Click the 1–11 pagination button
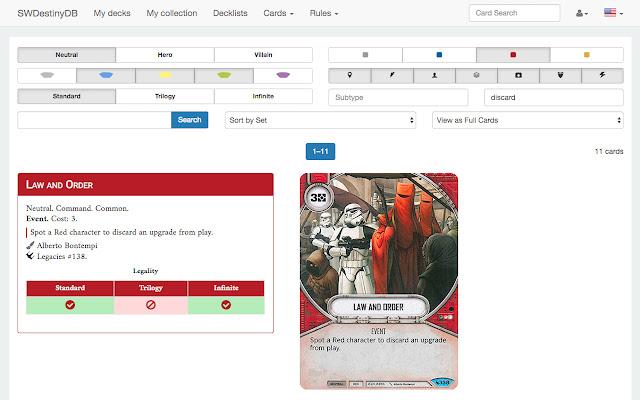 [320, 151]
